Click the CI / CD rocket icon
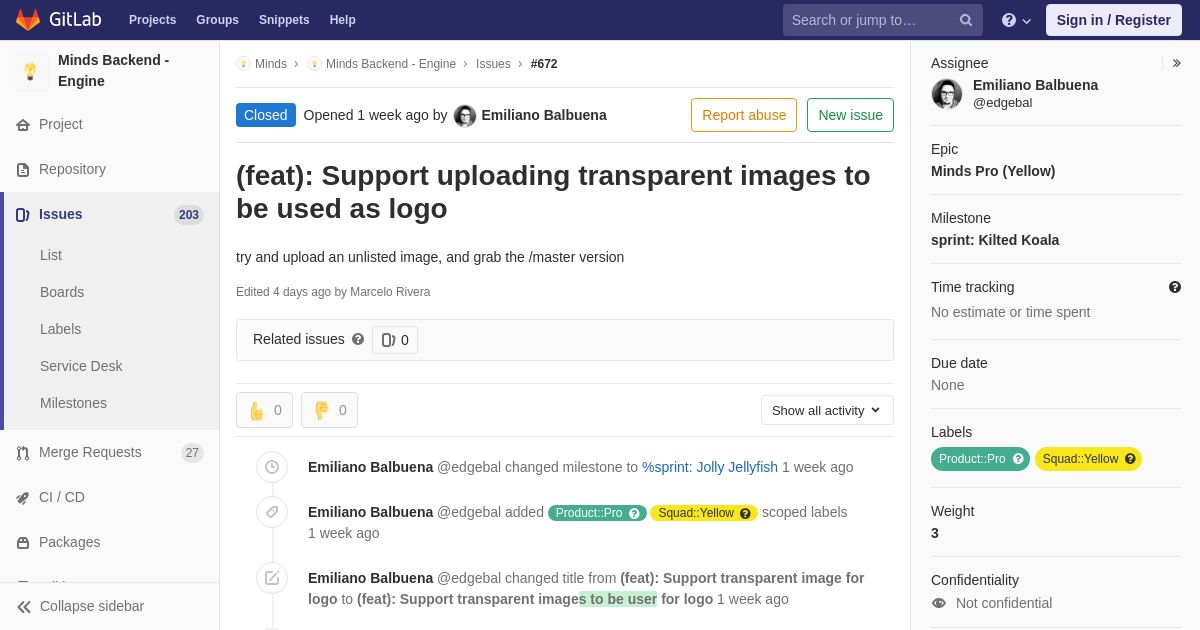Screen dimensions: 1200x630 [x=23, y=498]
